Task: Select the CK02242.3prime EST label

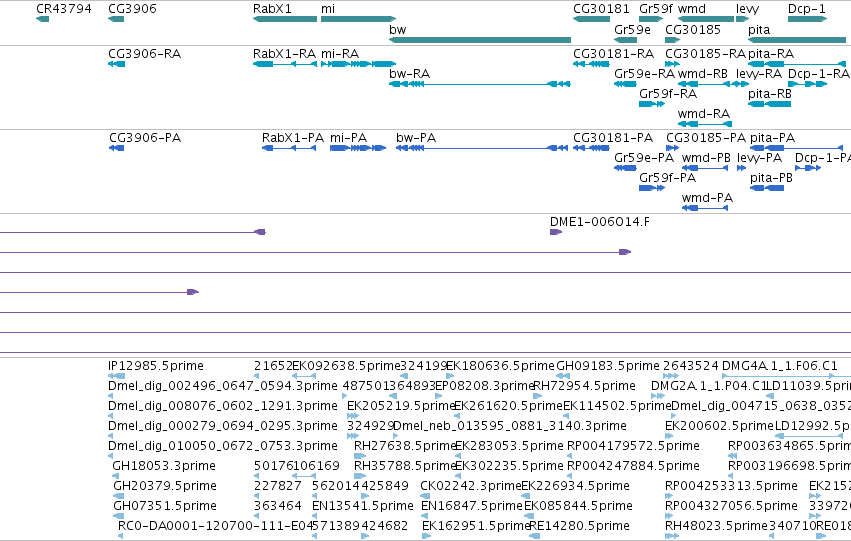Action: pyautogui.click(x=471, y=486)
